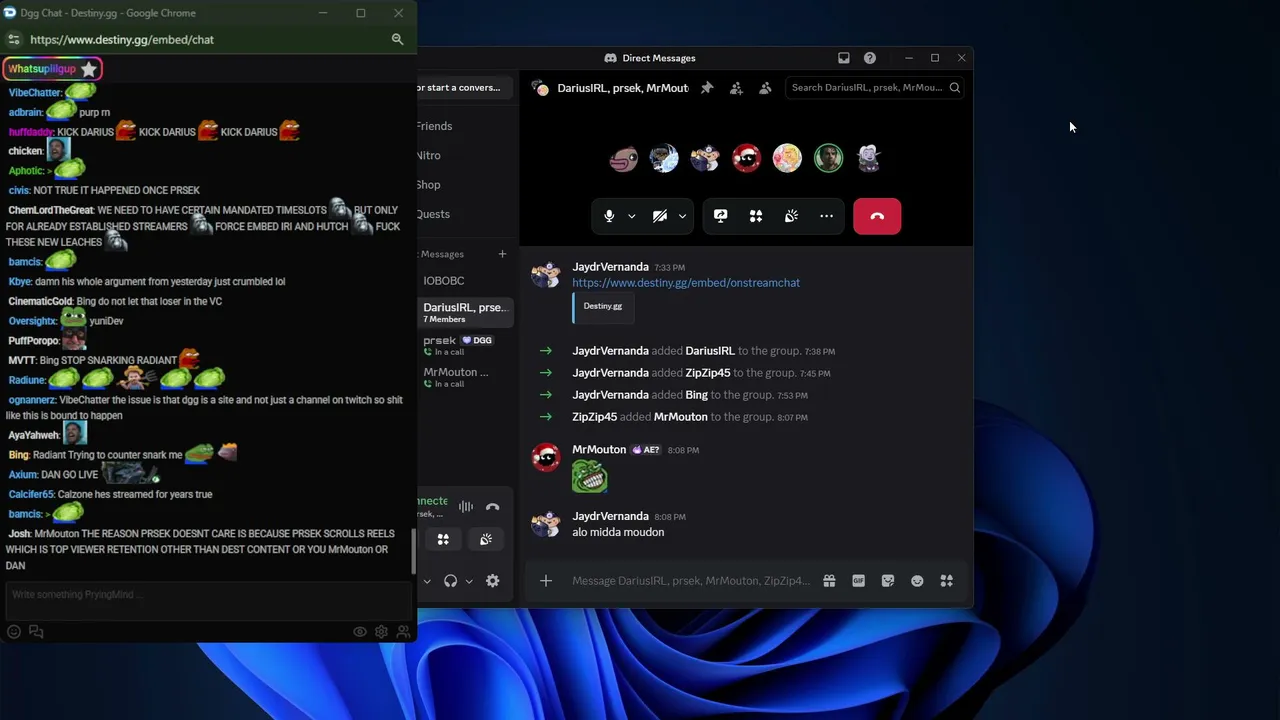Viewport: 1280px width, 720px height.
Task: Expand output device options beside headphones
Action: coord(469,581)
